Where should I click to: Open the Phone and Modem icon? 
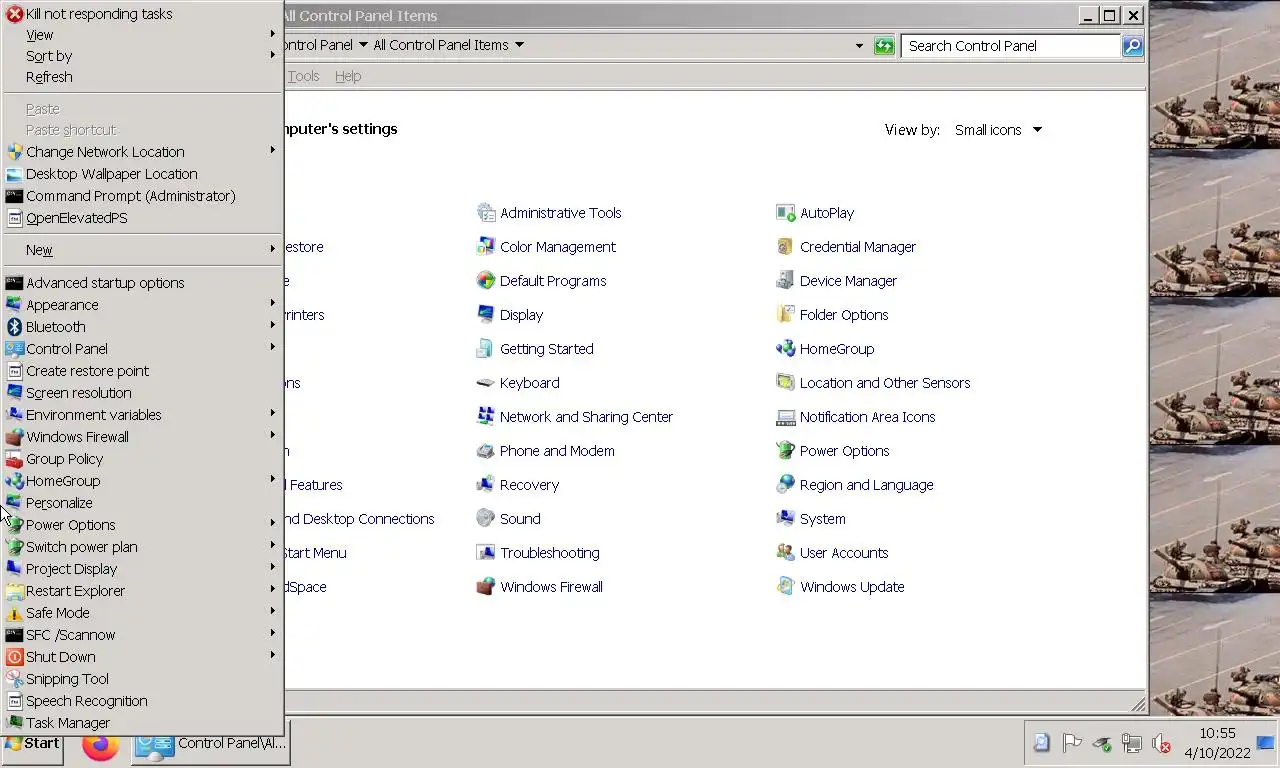coord(486,451)
